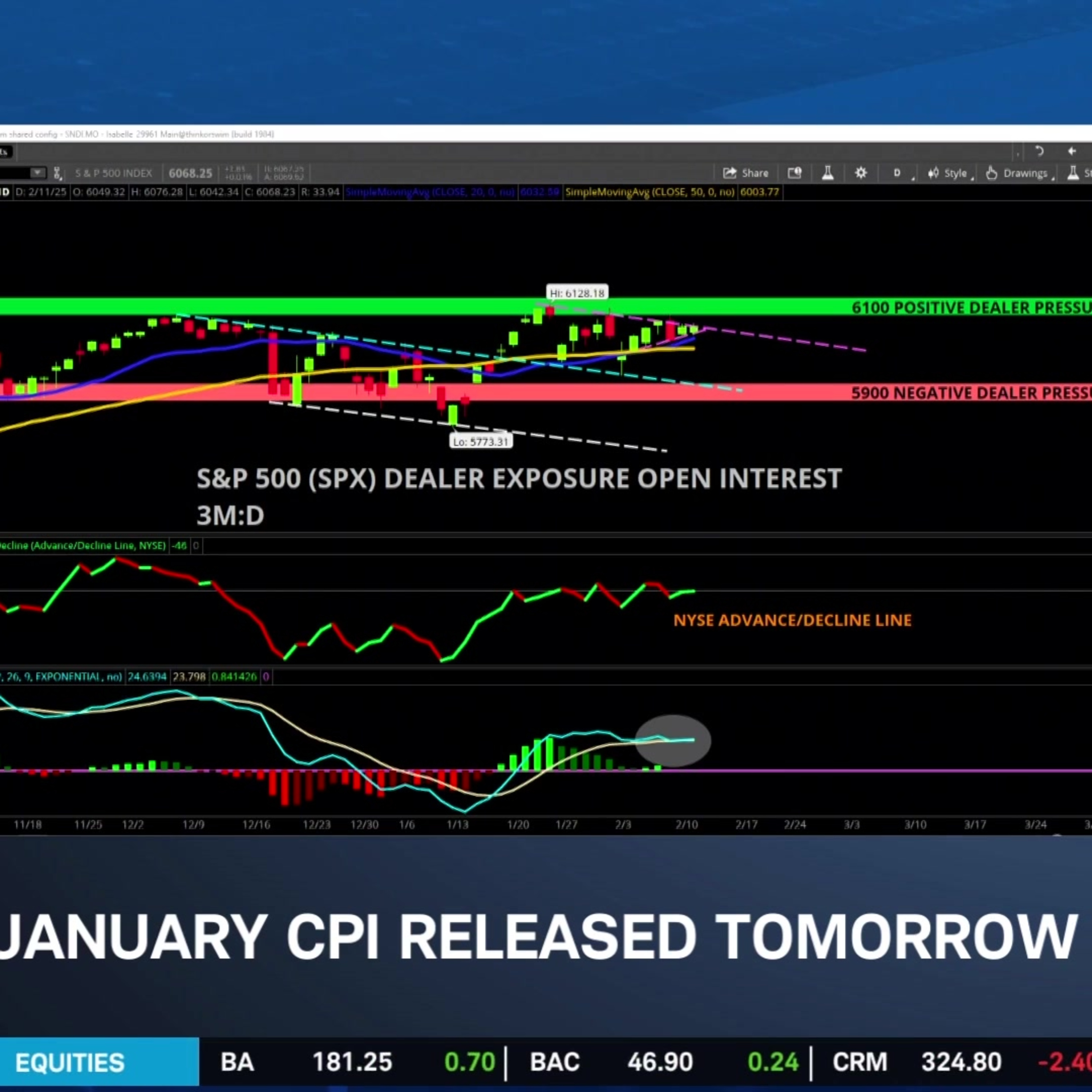Click the range value R: 33.94
This screenshot has width=1092, height=1092.
point(320,192)
